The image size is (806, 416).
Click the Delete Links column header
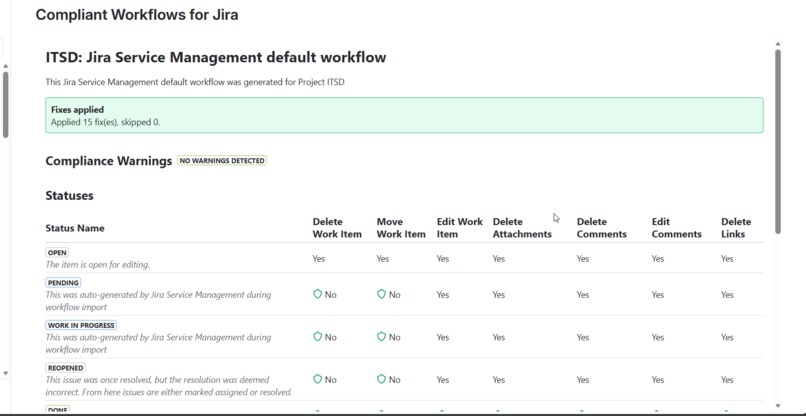[736, 228]
